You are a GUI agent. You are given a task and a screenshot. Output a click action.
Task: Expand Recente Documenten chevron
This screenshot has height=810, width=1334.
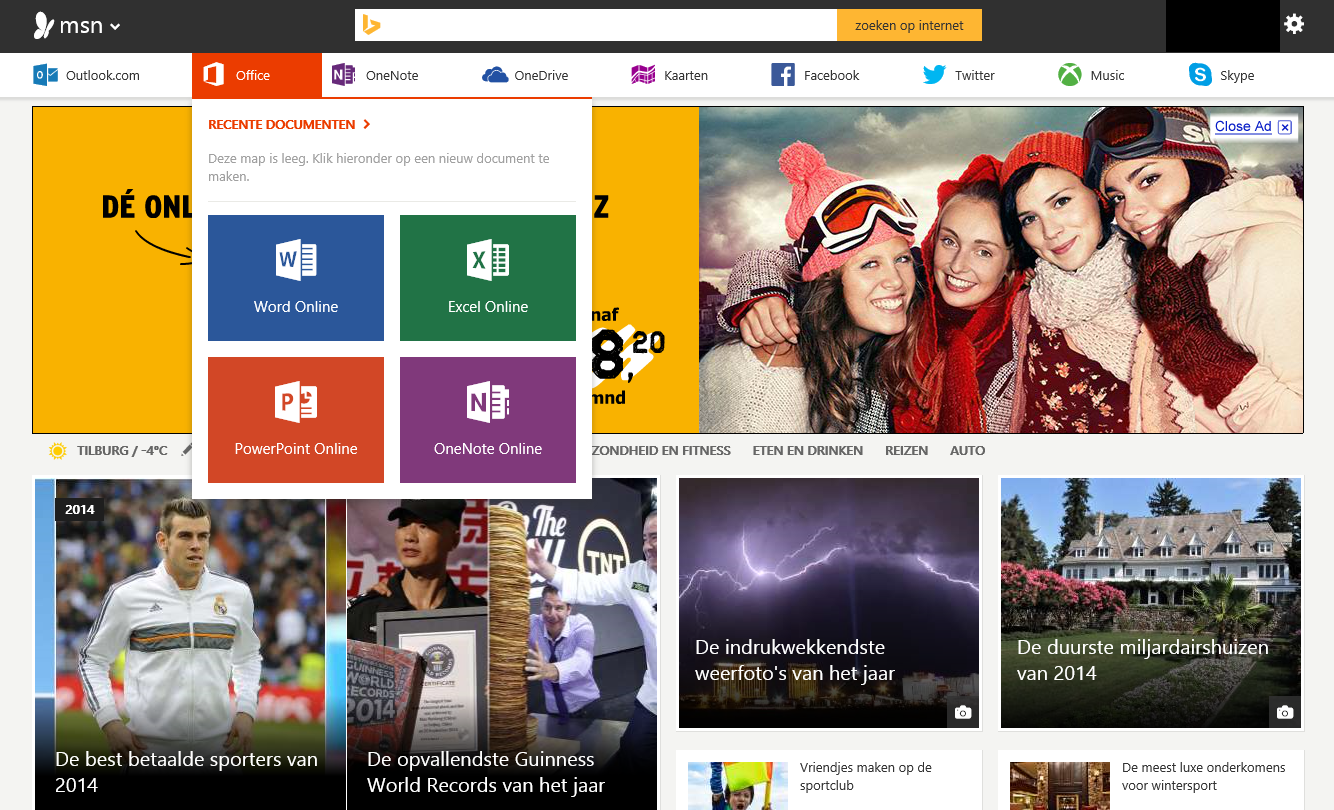(x=367, y=125)
